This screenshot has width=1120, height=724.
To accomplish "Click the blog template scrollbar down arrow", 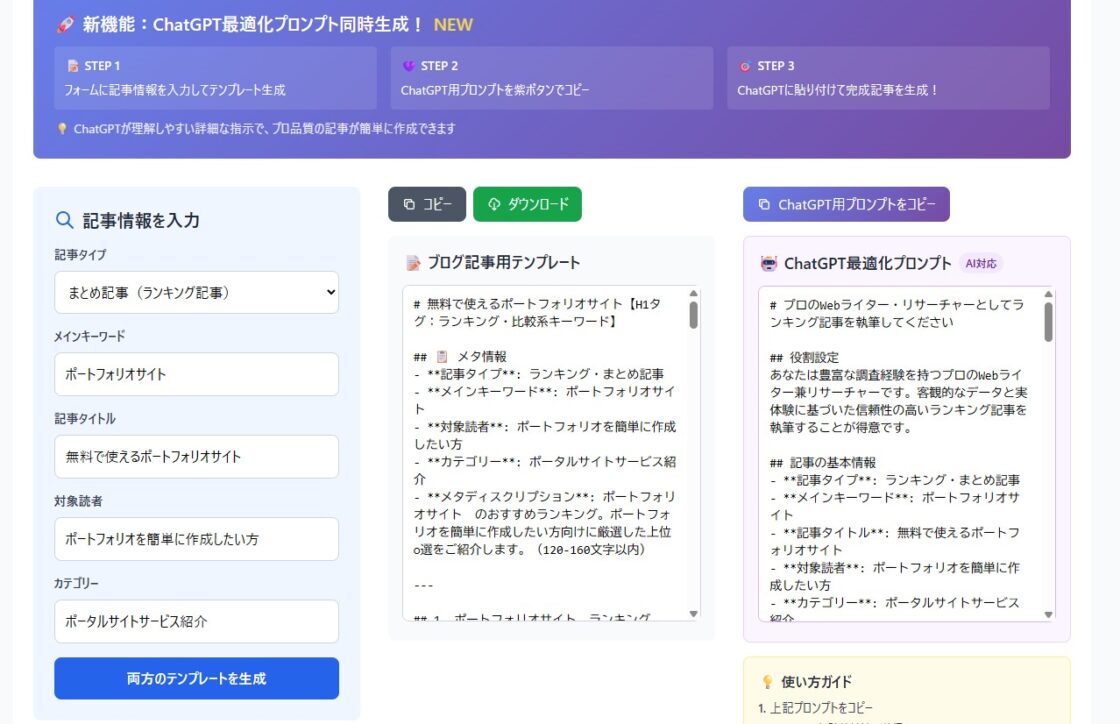I will pos(693,614).
